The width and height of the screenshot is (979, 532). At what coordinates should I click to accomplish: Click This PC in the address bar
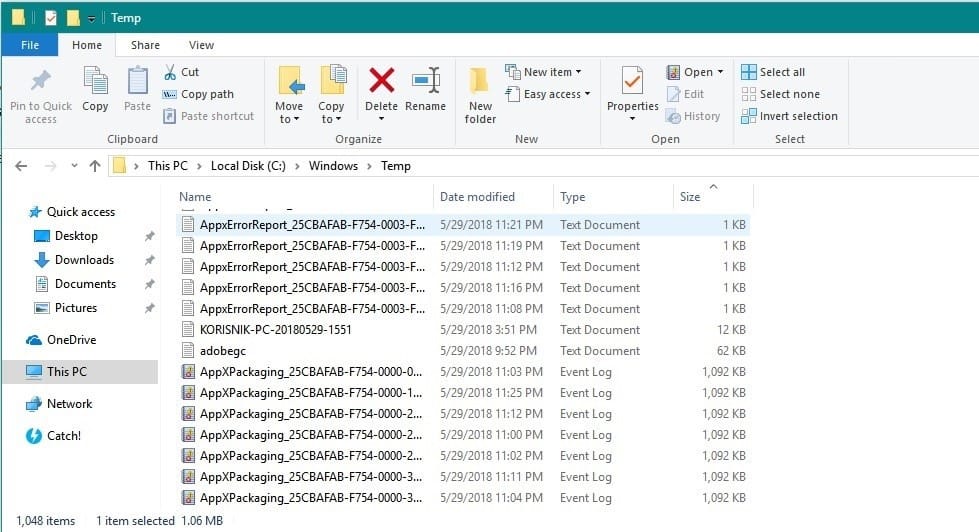(167, 166)
